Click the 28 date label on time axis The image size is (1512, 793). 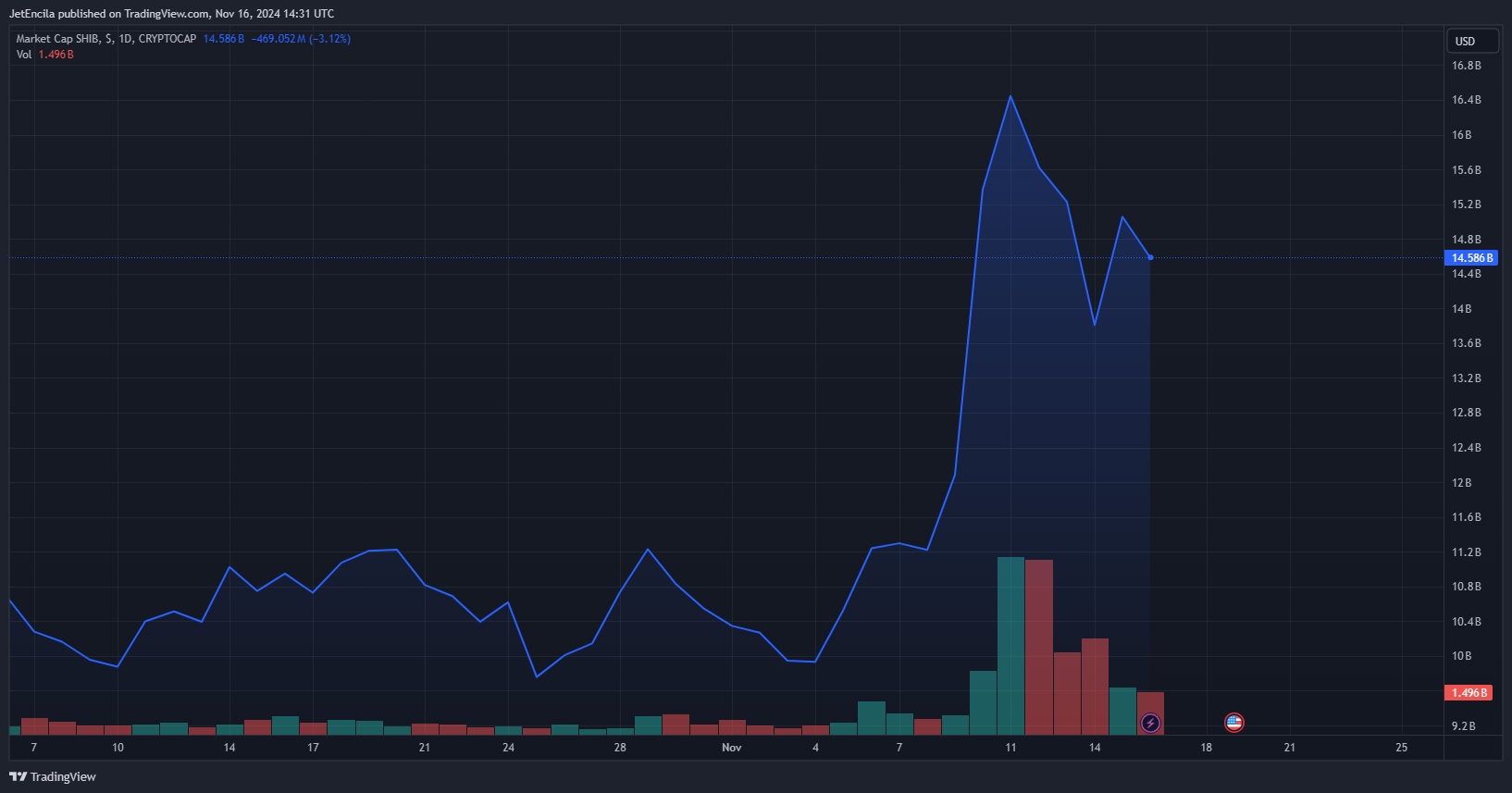click(x=620, y=748)
